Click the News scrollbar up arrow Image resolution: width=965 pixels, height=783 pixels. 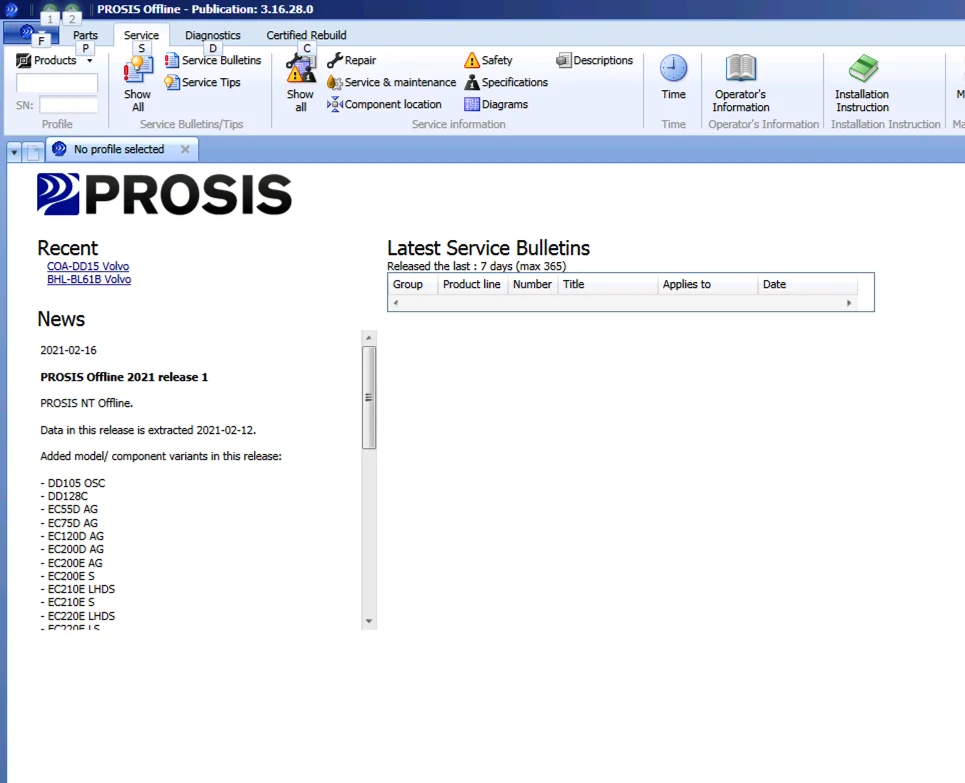[x=369, y=337]
